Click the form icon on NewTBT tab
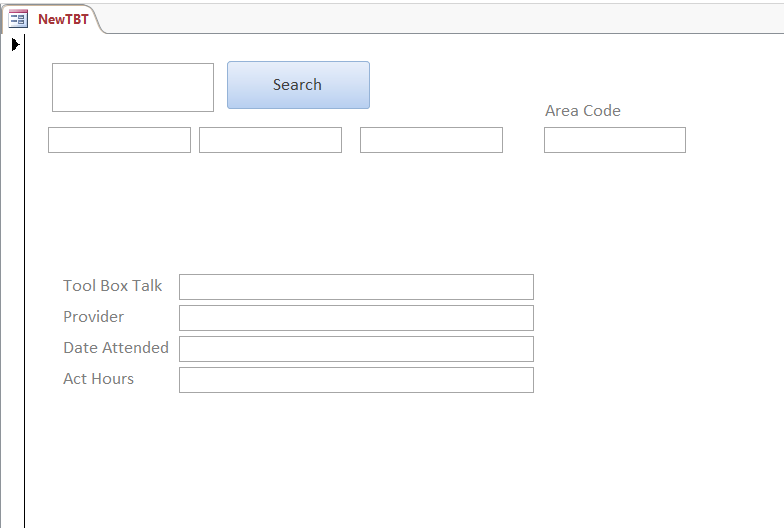784x528 pixels. (18, 19)
